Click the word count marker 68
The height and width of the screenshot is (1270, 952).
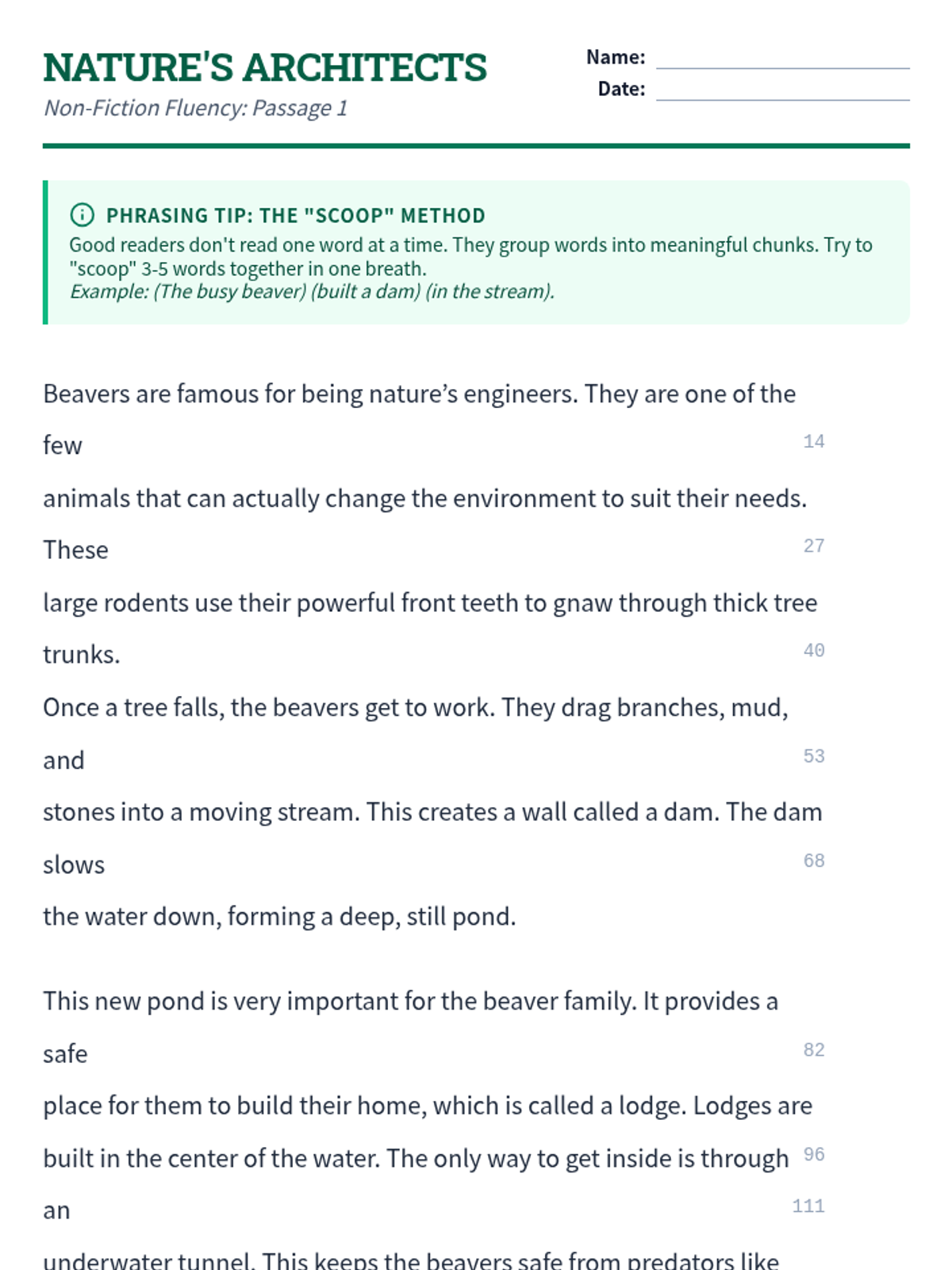813,861
